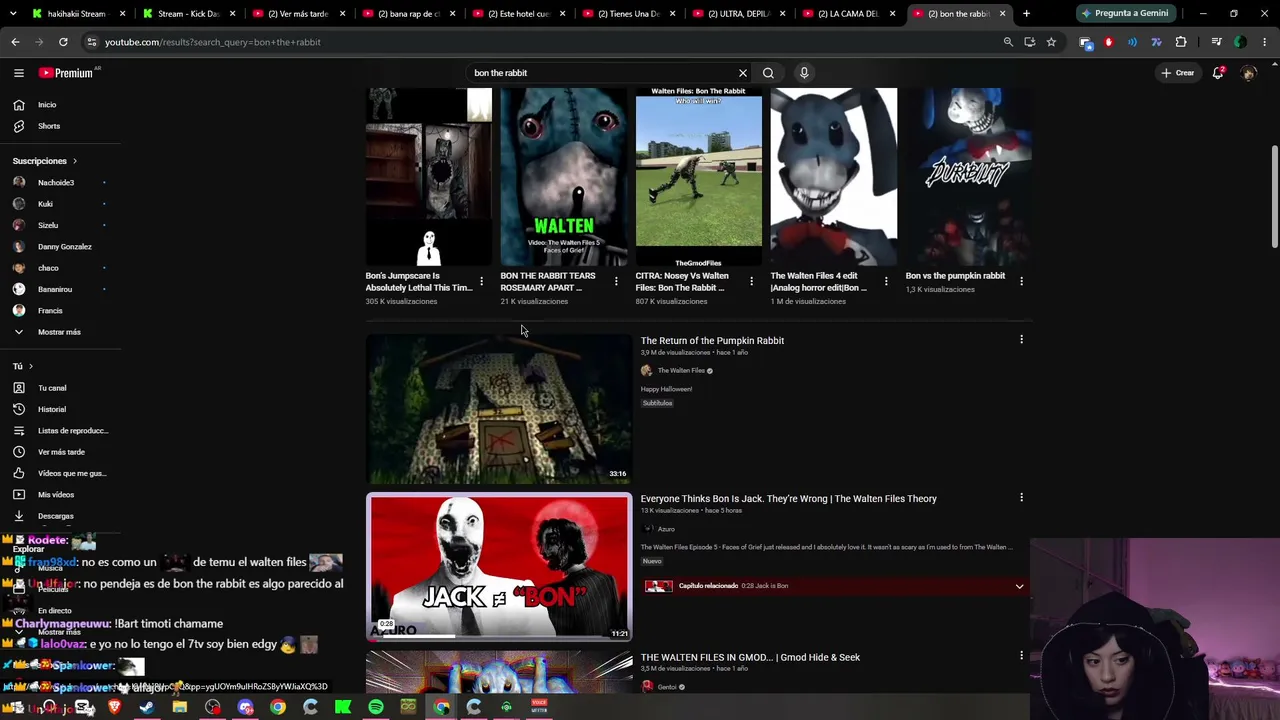Open the Chrome profile avatar
The height and width of the screenshot is (720, 1280).
[x=1240, y=42]
